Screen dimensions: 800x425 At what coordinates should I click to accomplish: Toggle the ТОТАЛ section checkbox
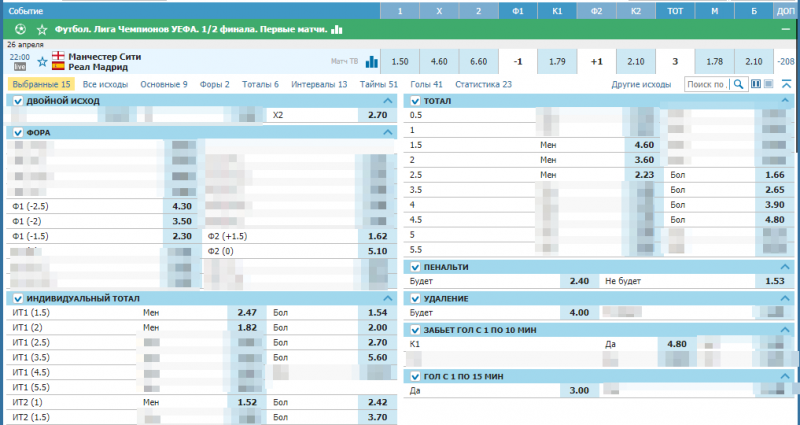[414, 102]
